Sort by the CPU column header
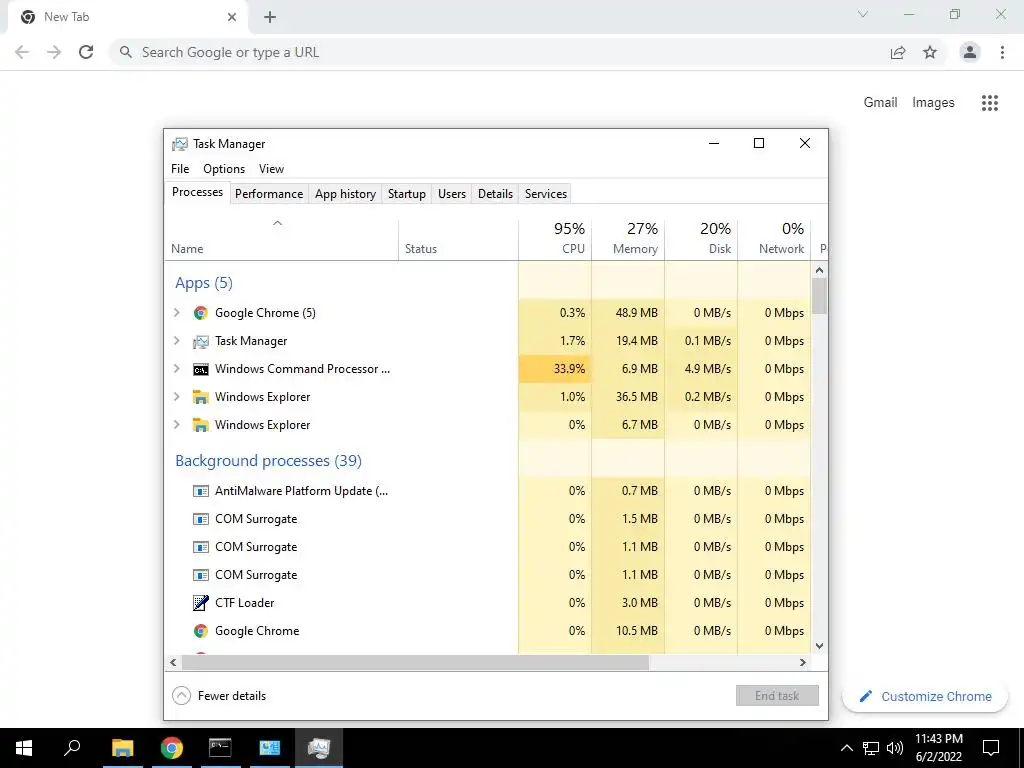Viewport: 1024px width, 768px height. coord(555,240)
